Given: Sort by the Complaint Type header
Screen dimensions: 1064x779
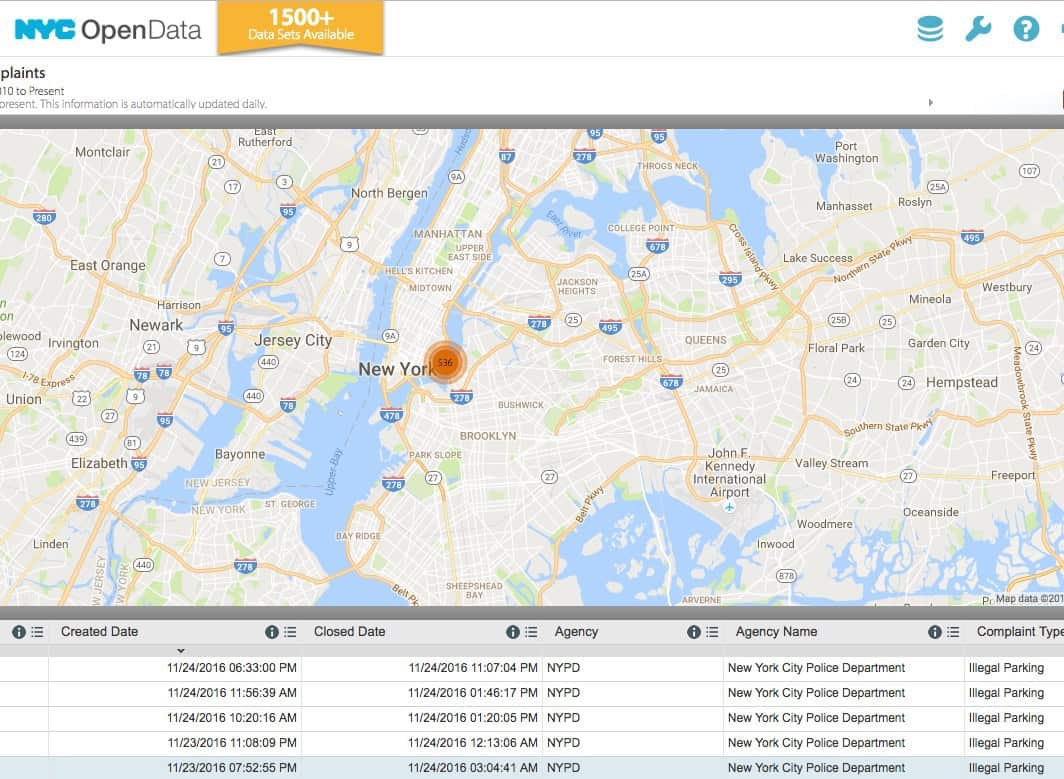Looking at the screenshot, I should click(x=1020, y=632).
